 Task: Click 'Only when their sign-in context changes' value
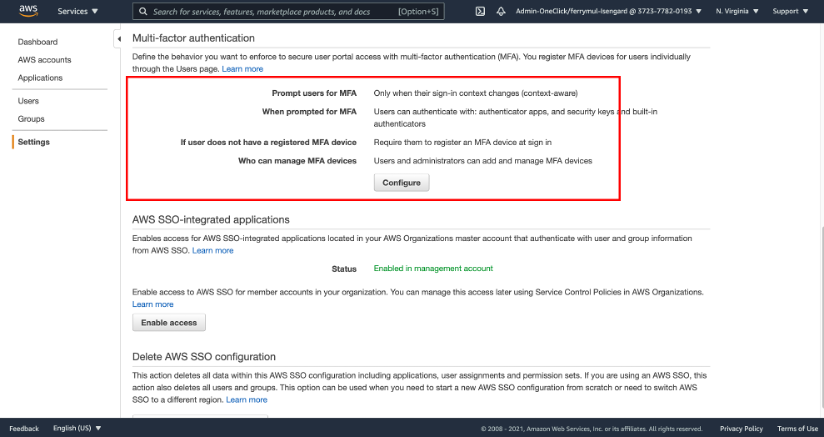coord(476,93)
